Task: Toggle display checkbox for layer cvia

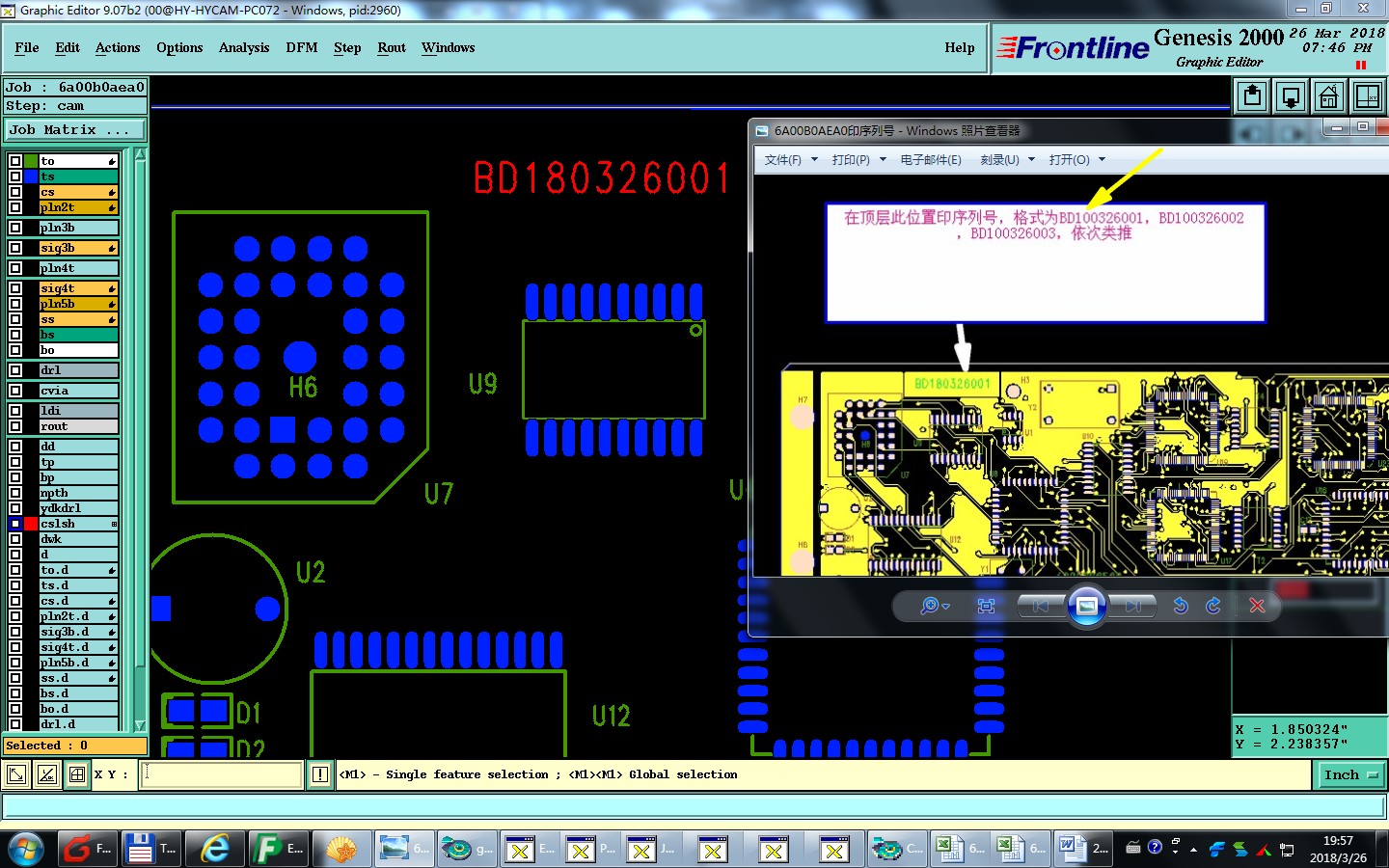Action: tap(14, 391)
